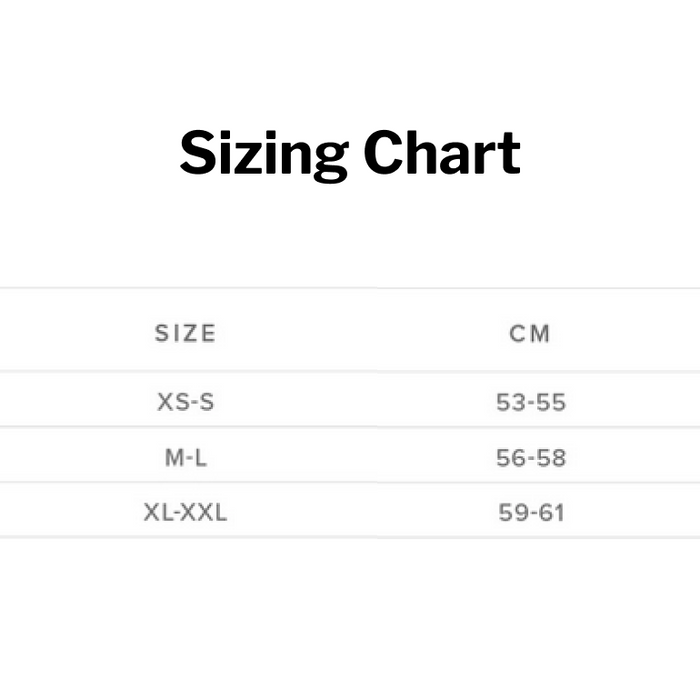700x700 pixels.
Task: Click empty space between SIZE and CM headers
Action: point(360,333)
